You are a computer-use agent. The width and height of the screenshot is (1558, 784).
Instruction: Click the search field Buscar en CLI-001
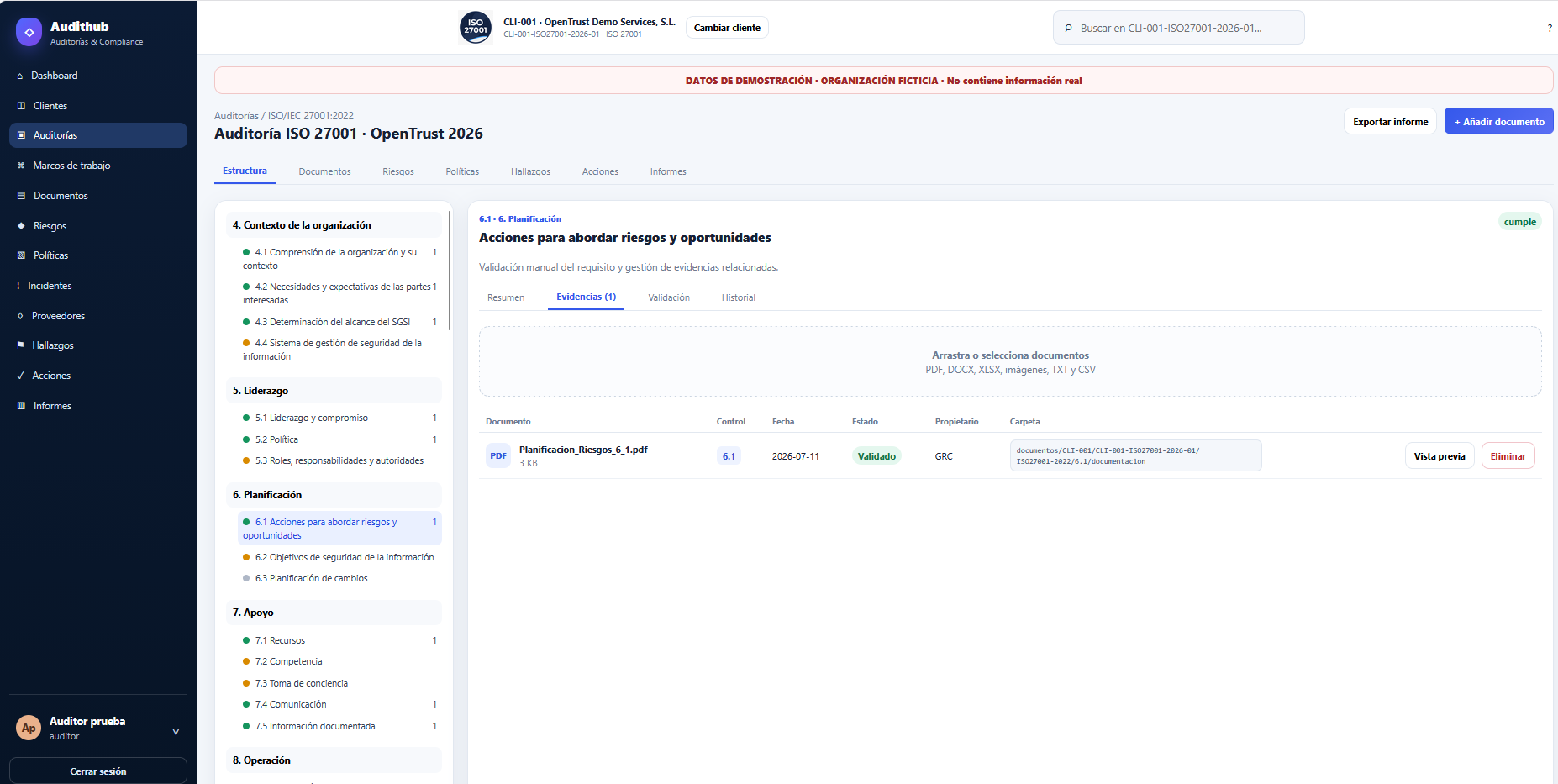point(1178,28)
